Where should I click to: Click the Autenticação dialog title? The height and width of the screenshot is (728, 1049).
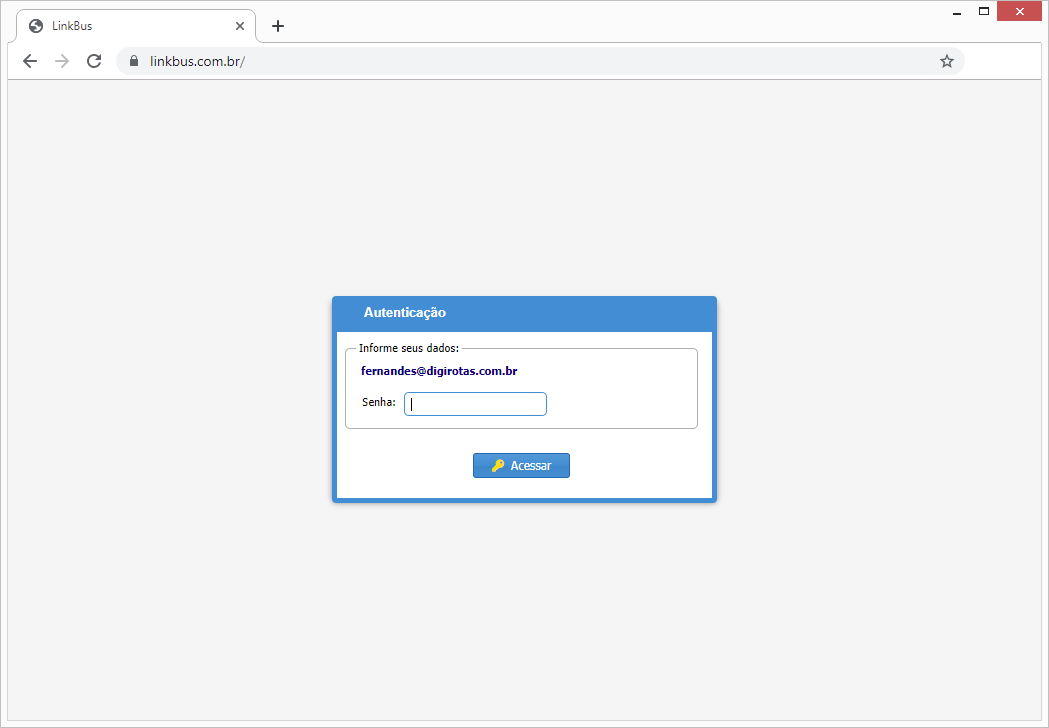coord(405,312)
